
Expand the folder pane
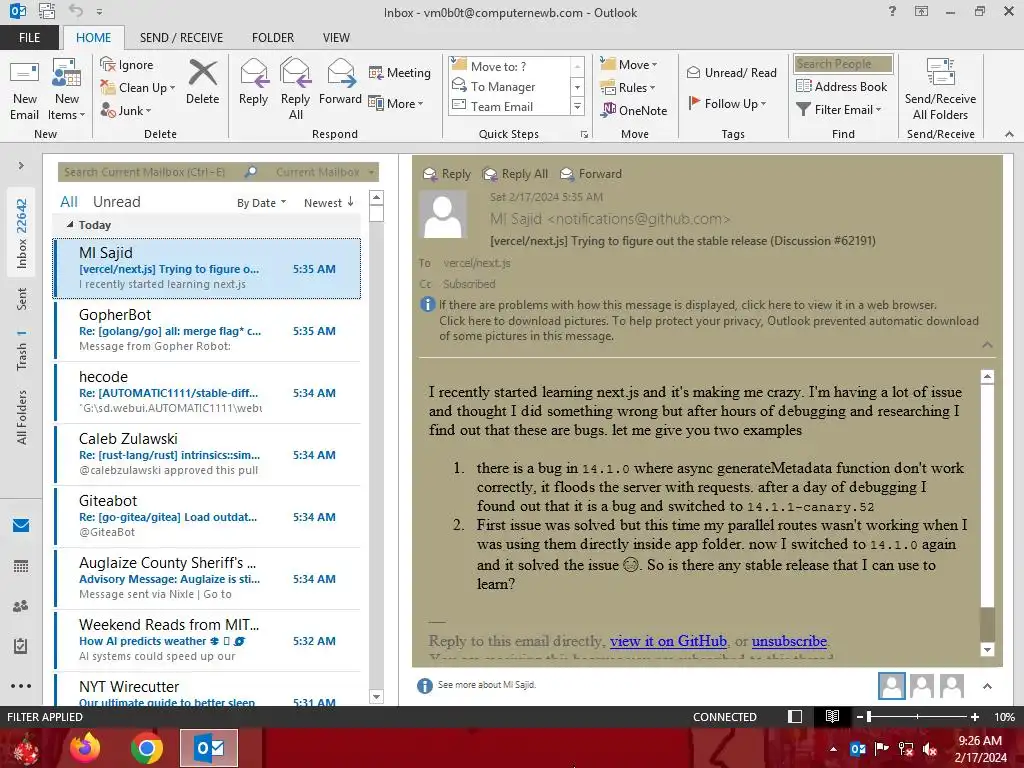pos(21,165)
